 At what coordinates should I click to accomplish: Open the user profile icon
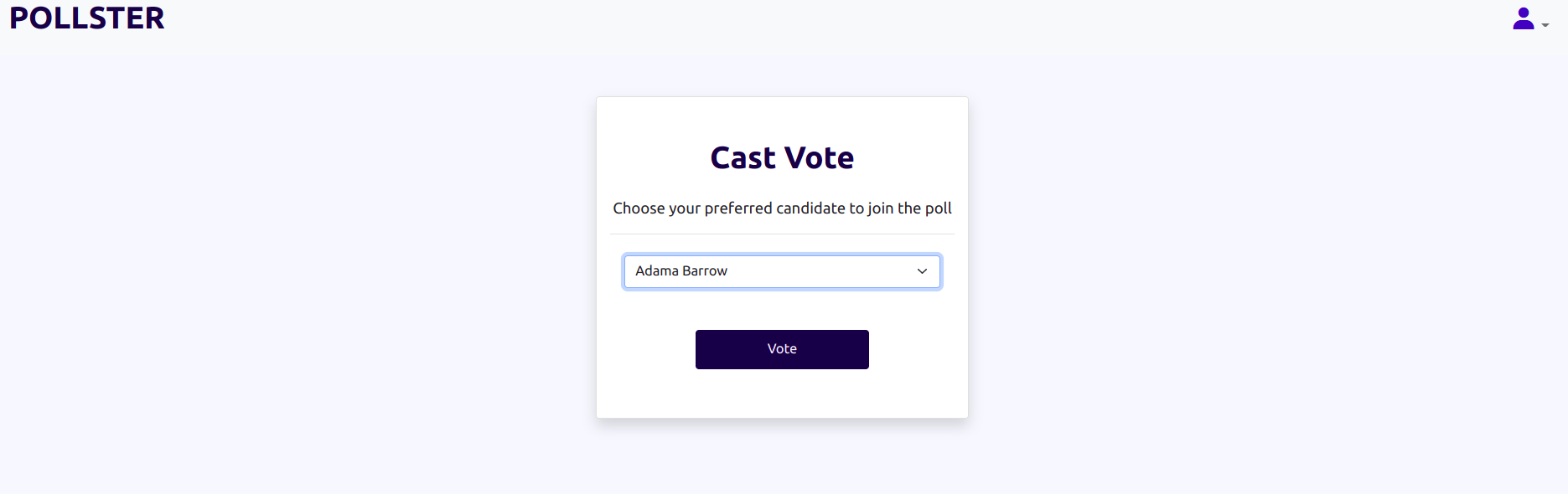click(1523, 18)
